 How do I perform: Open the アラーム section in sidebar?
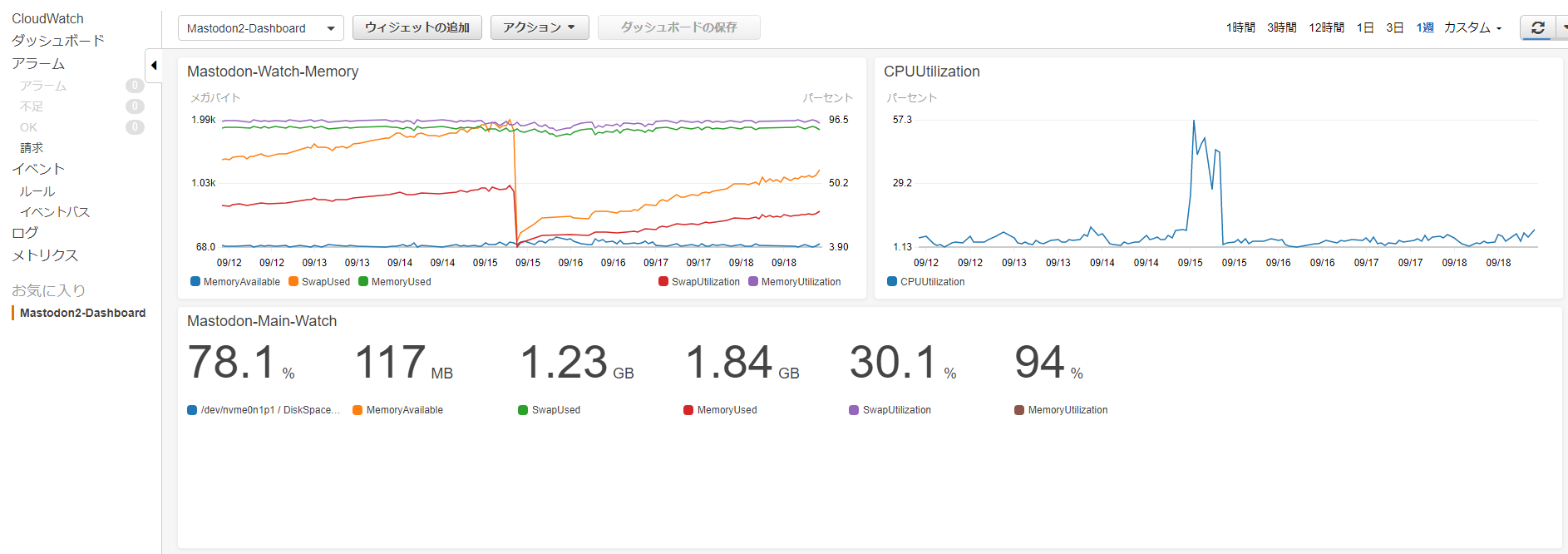38,64
